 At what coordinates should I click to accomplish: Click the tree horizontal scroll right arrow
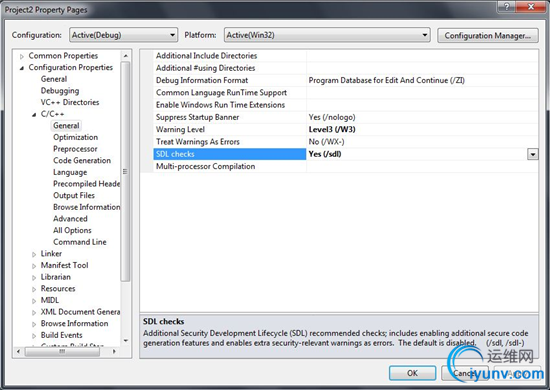[114, 351]
